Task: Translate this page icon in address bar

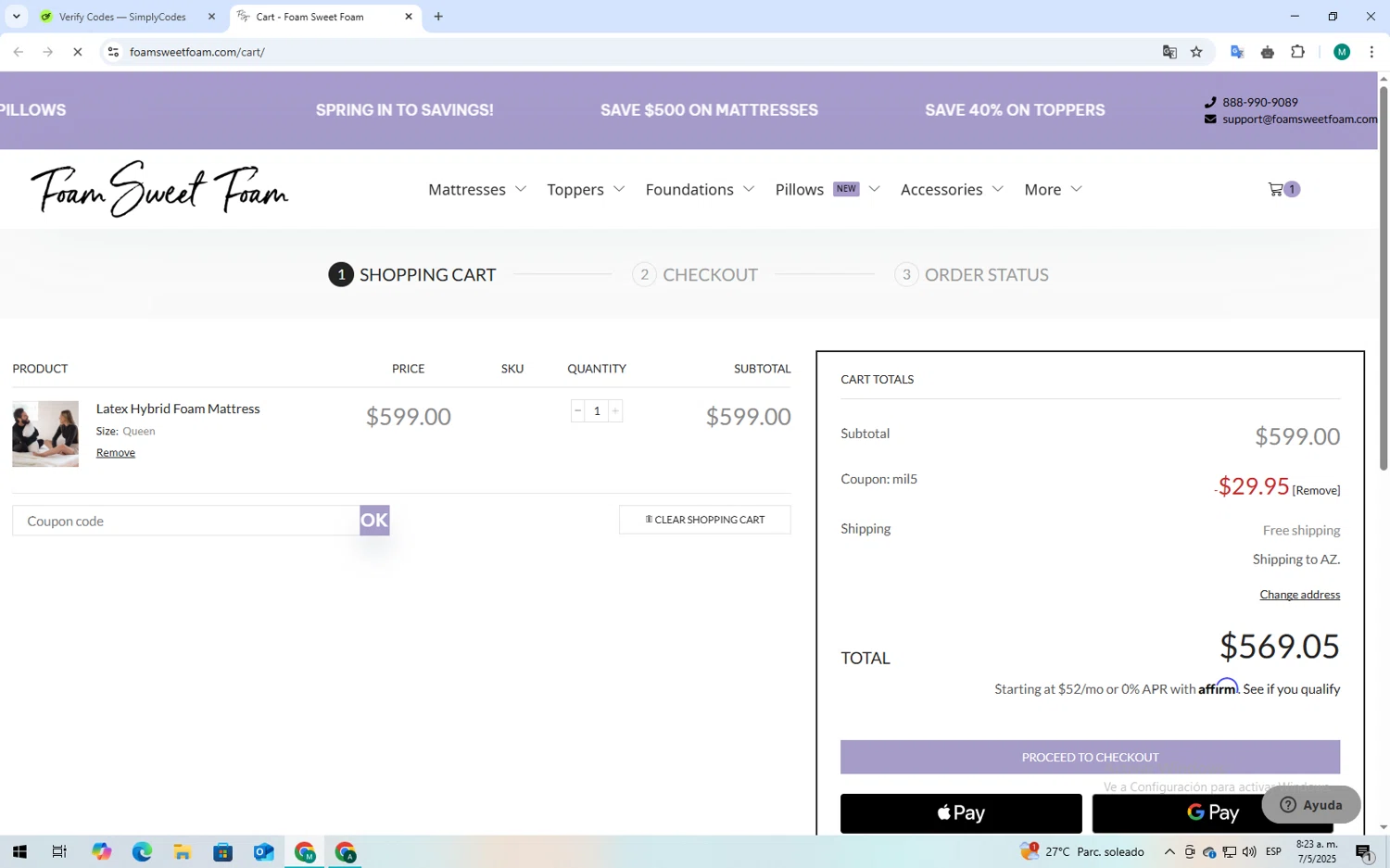Action: pos(1169,52)
